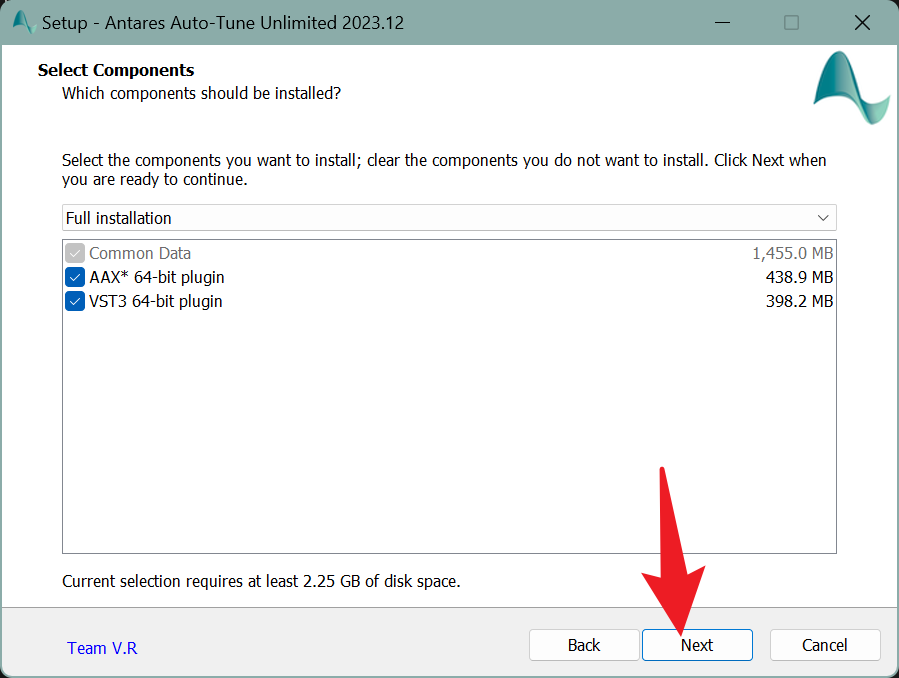Click the window title 'Setup - Antares Auto-Tune Unlimited 2023.12'
899x678 pixels.
(222, 23)
